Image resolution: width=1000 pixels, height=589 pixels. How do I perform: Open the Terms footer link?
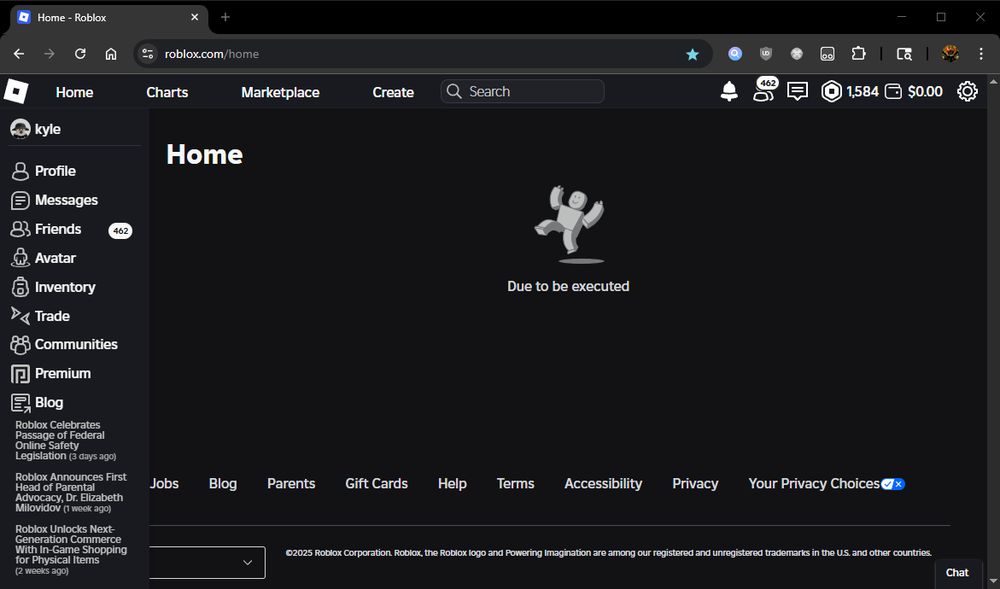pos(515,484)
